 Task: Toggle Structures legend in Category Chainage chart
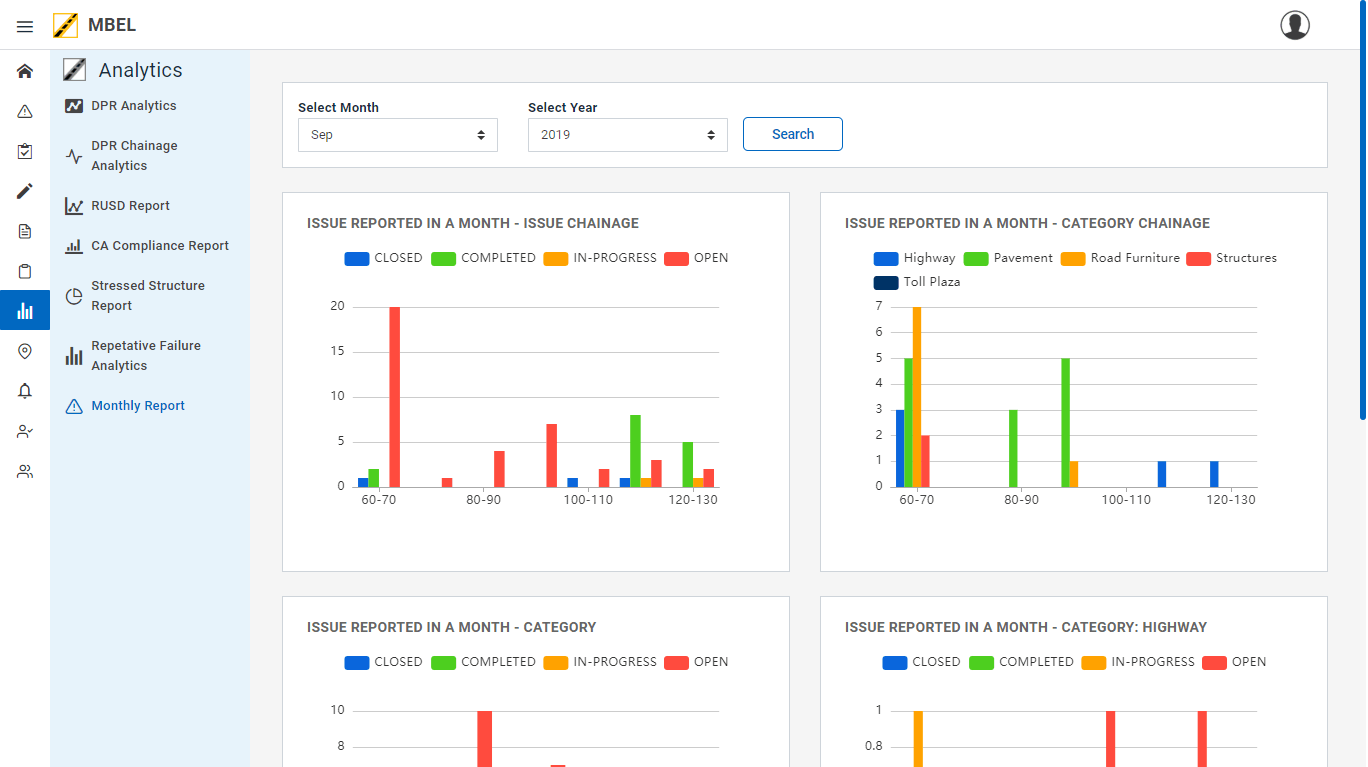1232,258
